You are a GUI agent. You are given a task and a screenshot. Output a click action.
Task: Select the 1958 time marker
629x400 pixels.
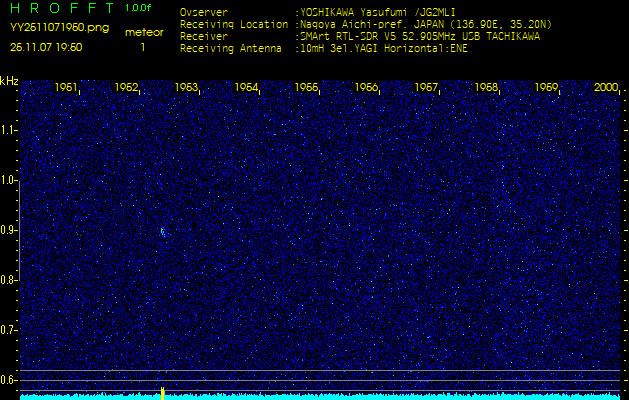(x=486, y=88)
